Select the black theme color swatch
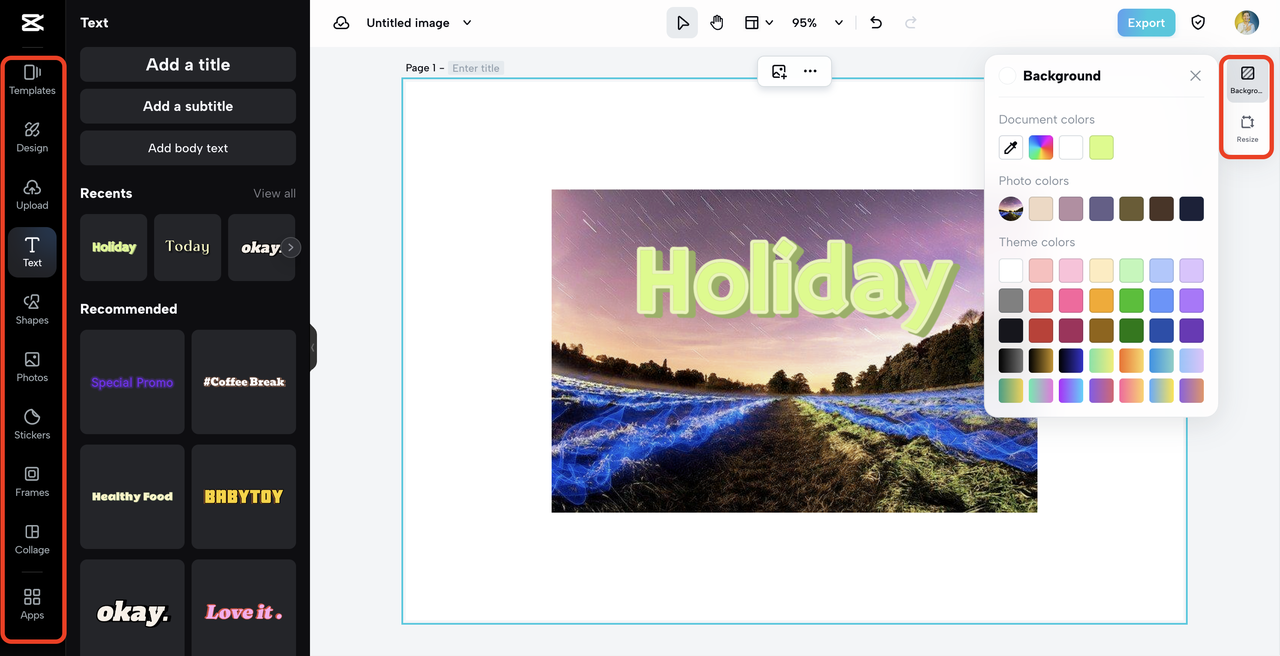This screenshot has width=1280, height=656. click(x=1011, y=330)
